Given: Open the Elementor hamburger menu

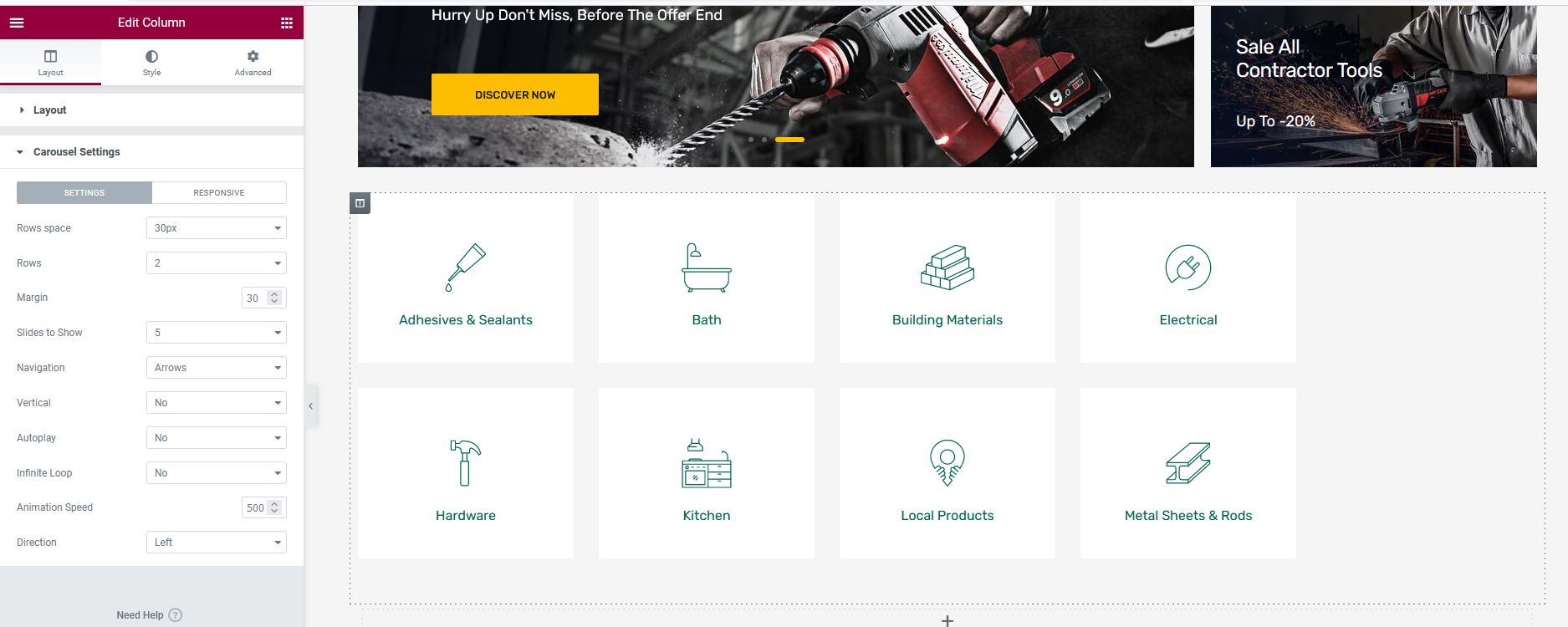Looking at the screenshot, I should [17, 23].
